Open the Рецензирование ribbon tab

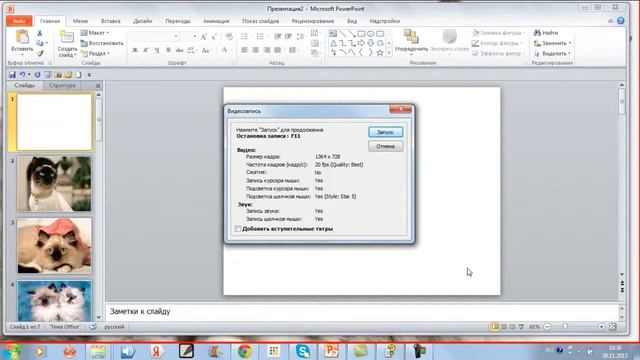pyautogui.click(x=313, y=21)
